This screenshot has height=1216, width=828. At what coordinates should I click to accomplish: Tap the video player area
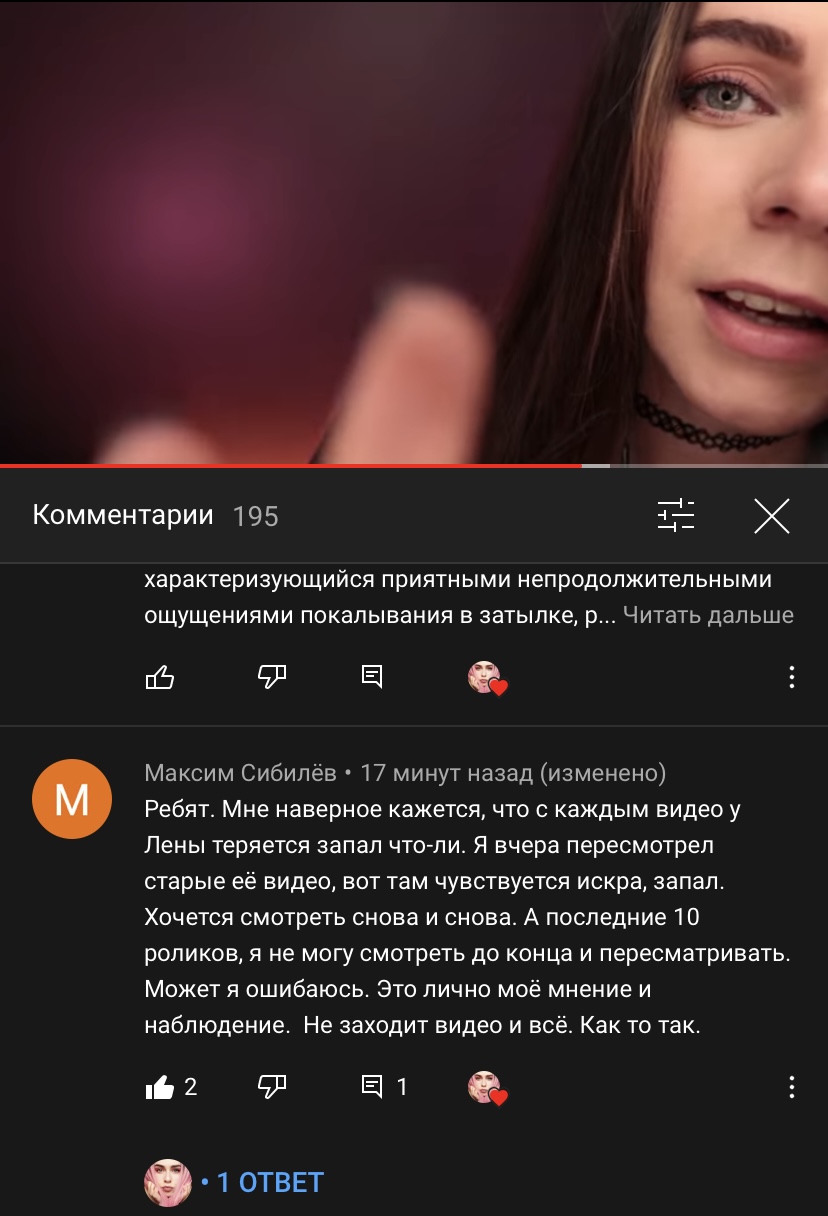414,232
